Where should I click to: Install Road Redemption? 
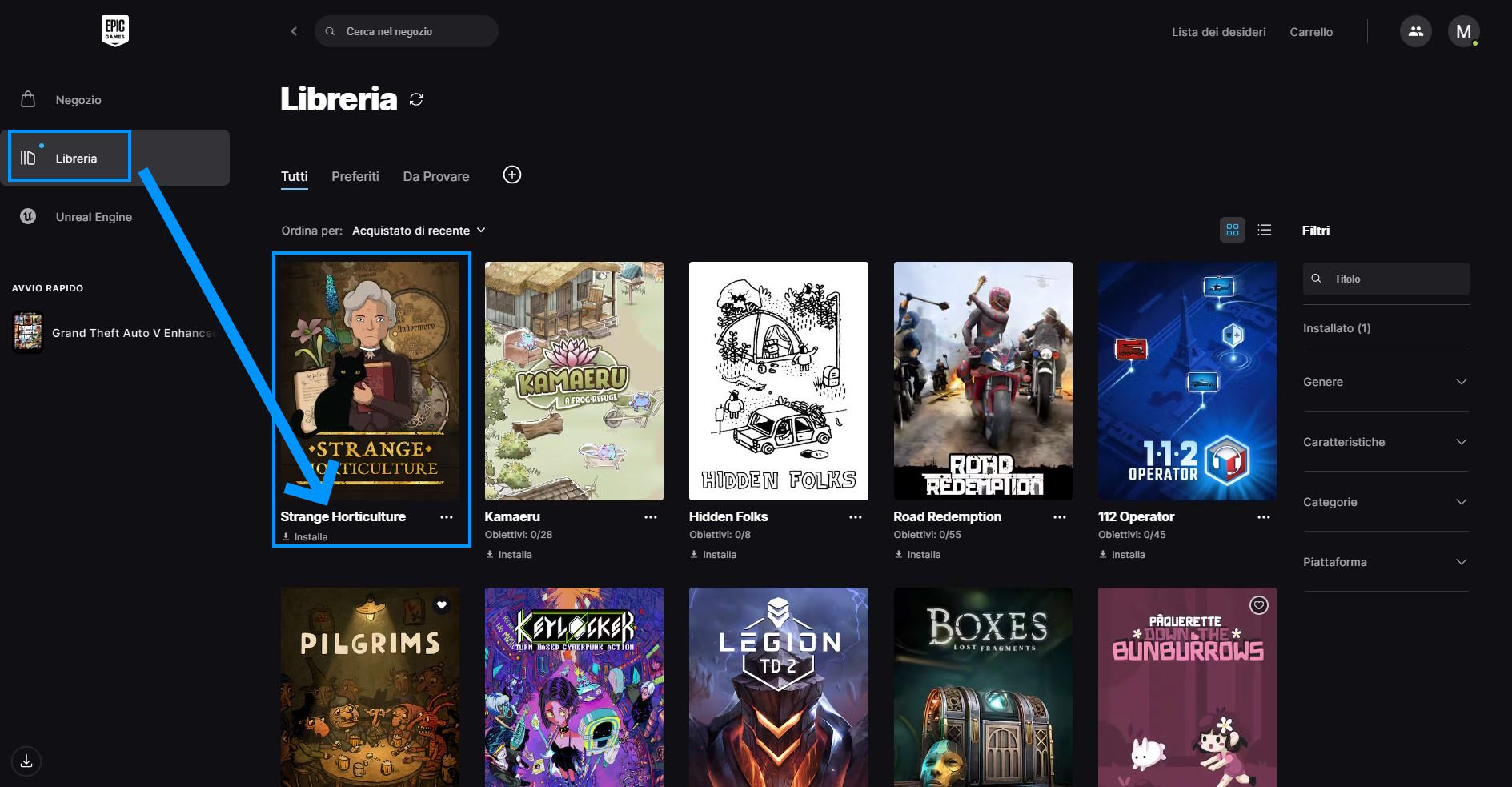917,554
